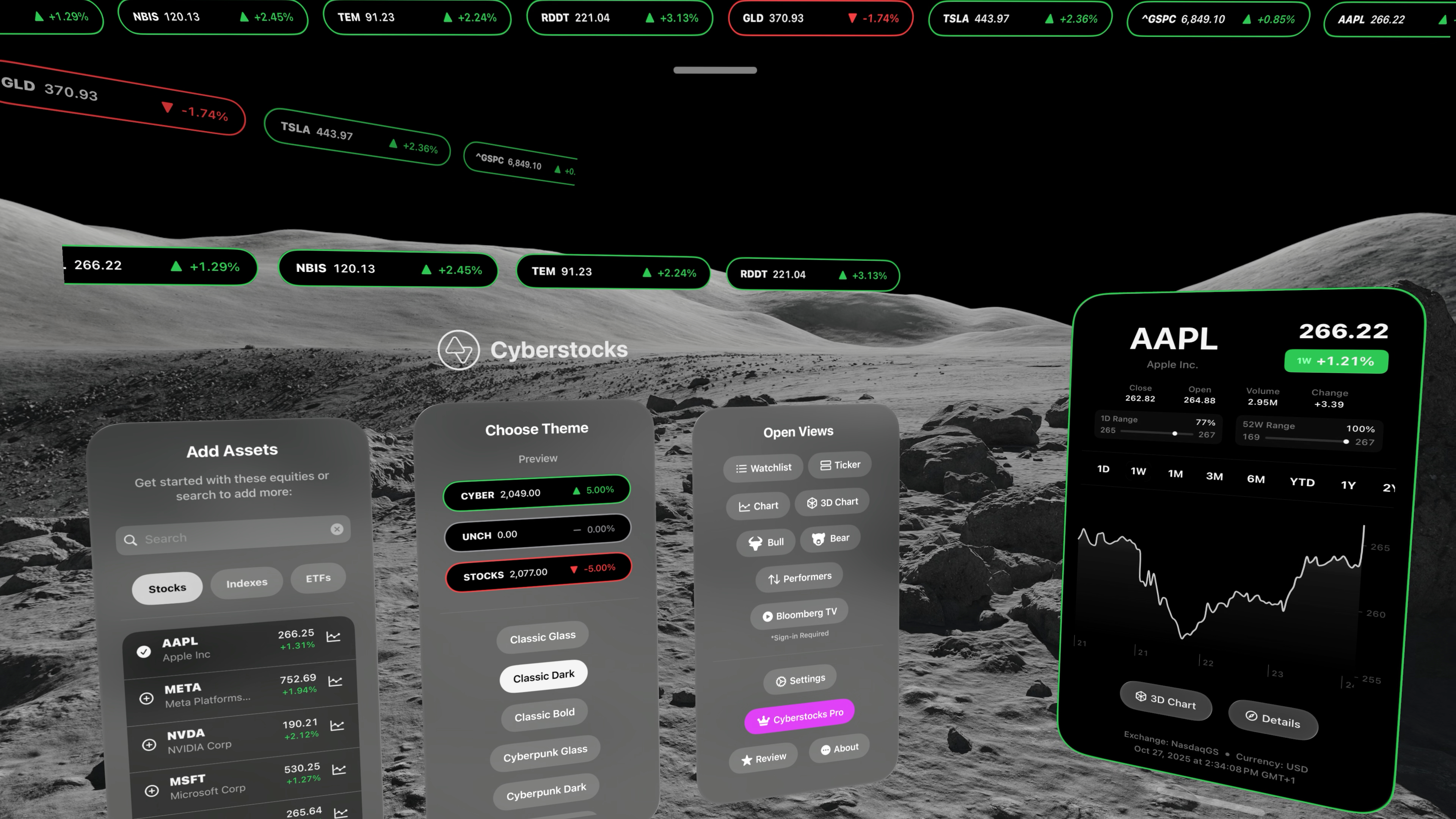This screenshot has width=1456, height=819.
Task: Click the tilted TSLA 443.97 ticker pill
Action: [x=357, y=137]
